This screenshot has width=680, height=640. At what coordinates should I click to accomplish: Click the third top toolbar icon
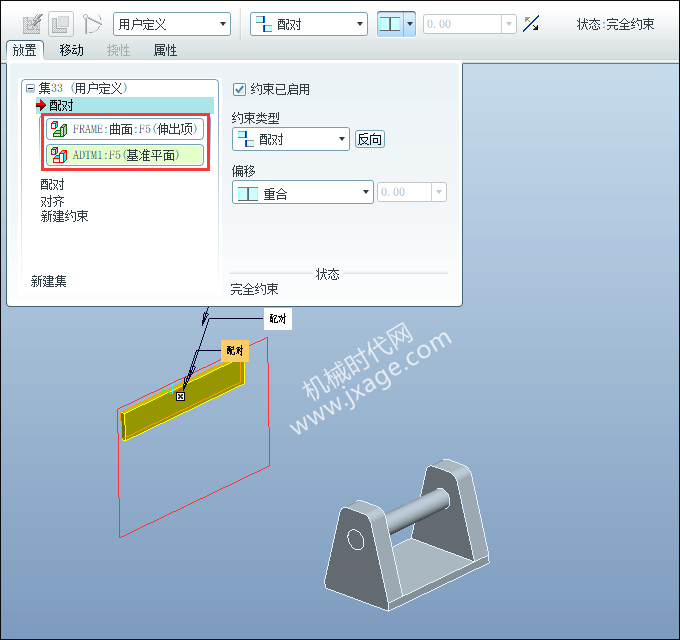click(92, 24)
